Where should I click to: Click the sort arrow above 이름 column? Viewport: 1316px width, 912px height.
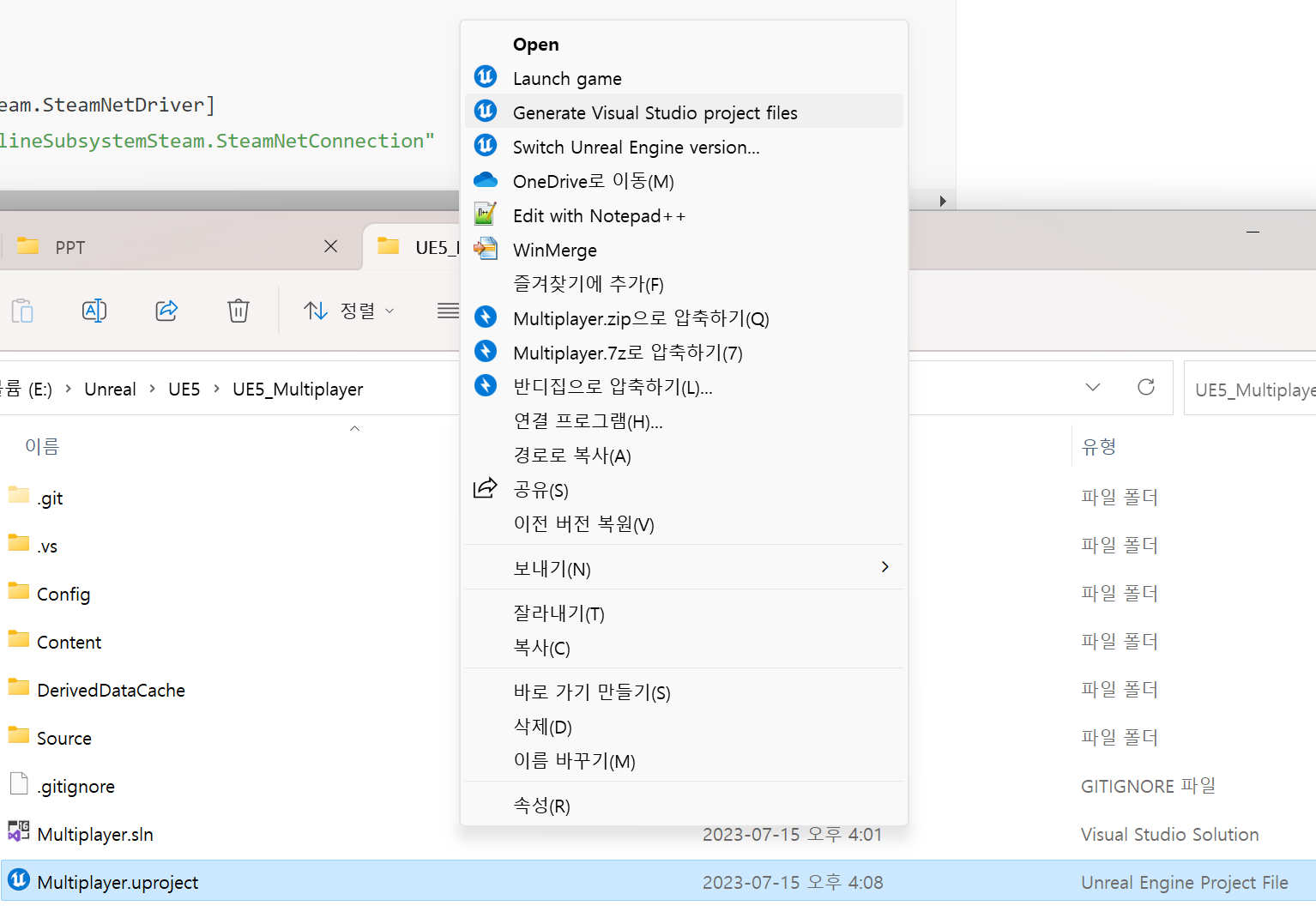point(354,428)
